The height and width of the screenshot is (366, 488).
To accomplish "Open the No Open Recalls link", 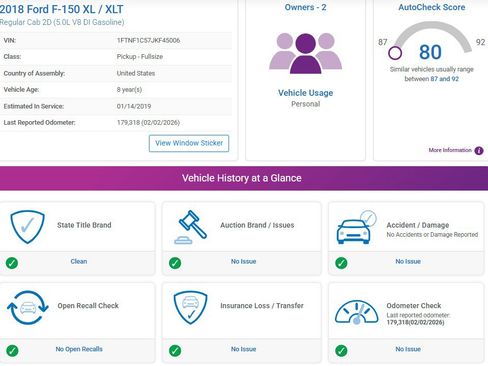I will tap(79, 349).
